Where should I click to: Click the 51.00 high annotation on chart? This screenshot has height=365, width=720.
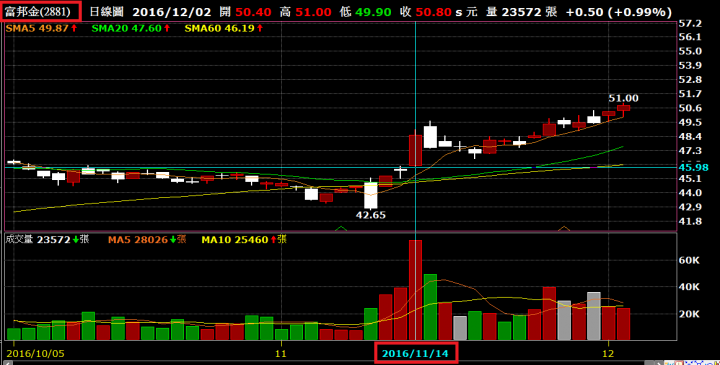tap(623, 98)
